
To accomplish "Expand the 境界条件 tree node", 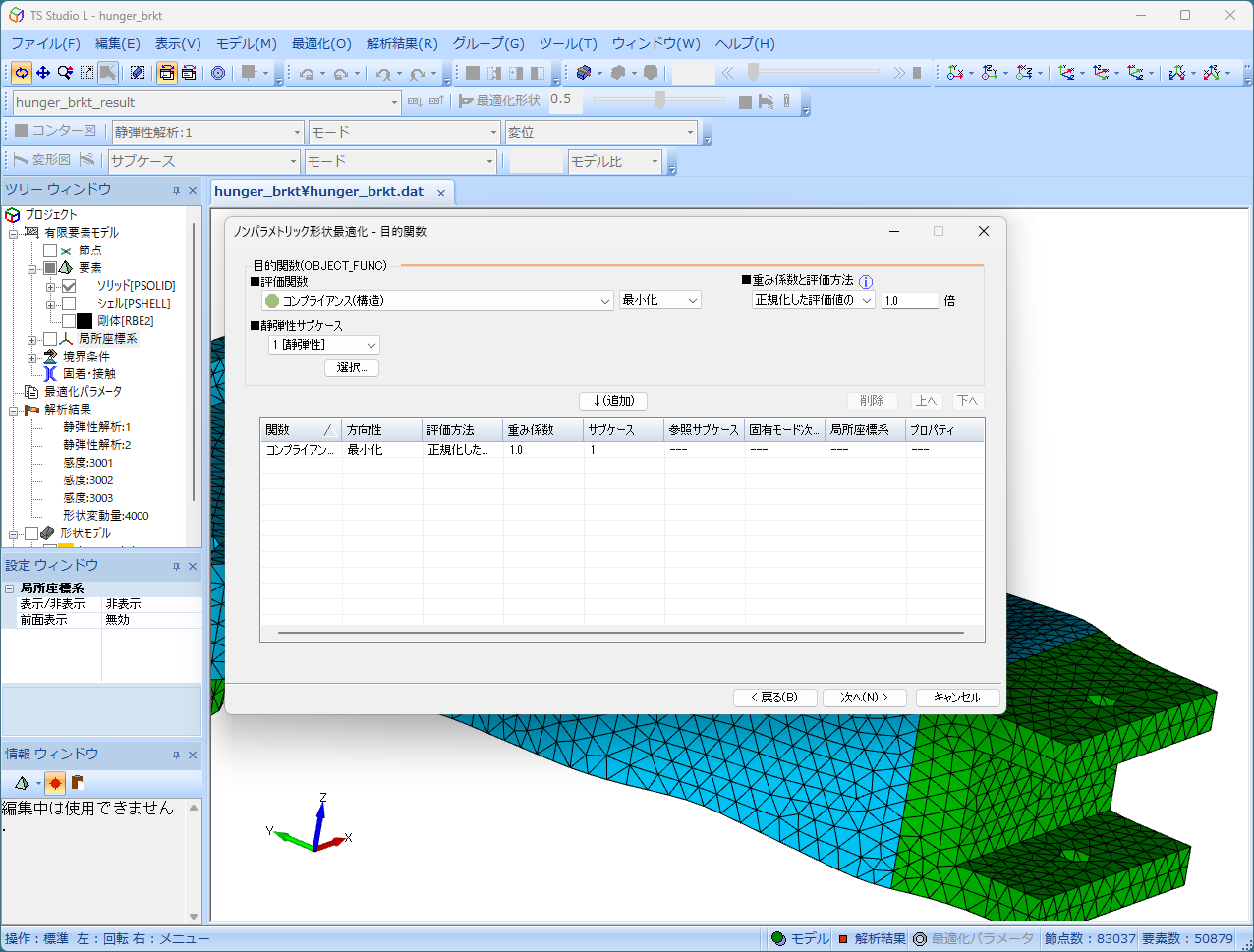I will coord(32,357).
